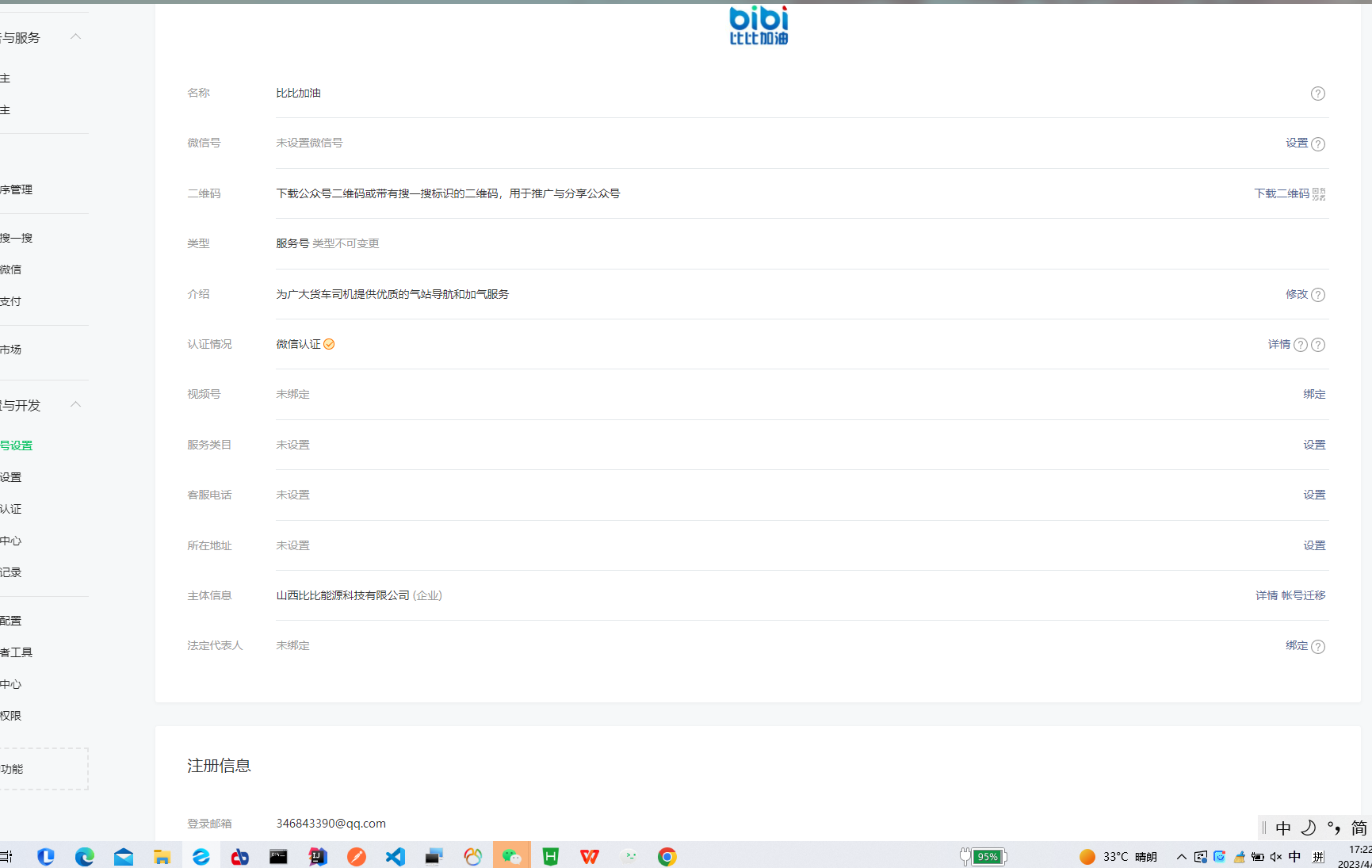The width and height of the screenshot is (1372, 868).
Task: Click the company name 山西比比能源科技有限公司
Action: (342, 595)
